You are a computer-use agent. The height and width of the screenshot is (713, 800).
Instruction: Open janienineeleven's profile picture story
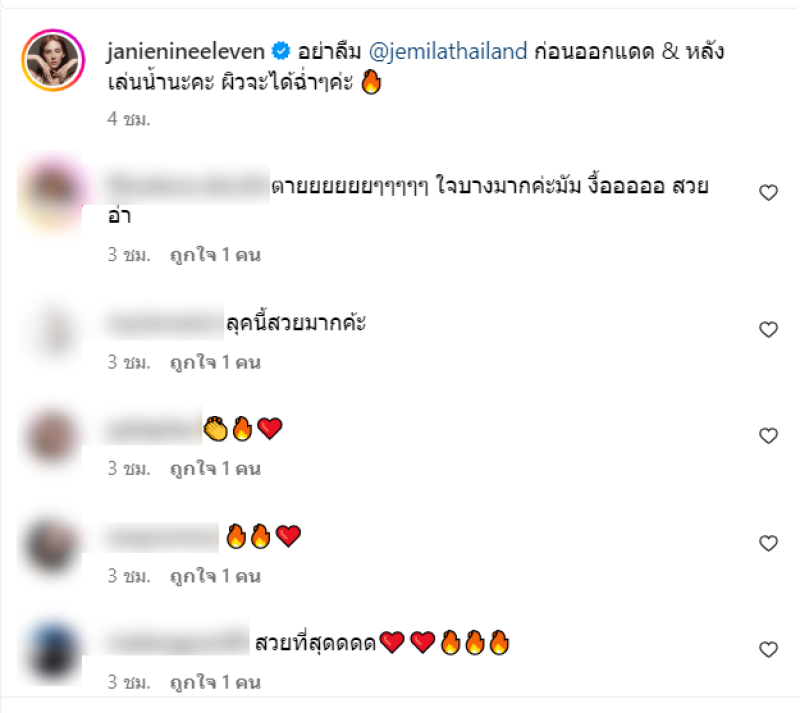[53, 60]
